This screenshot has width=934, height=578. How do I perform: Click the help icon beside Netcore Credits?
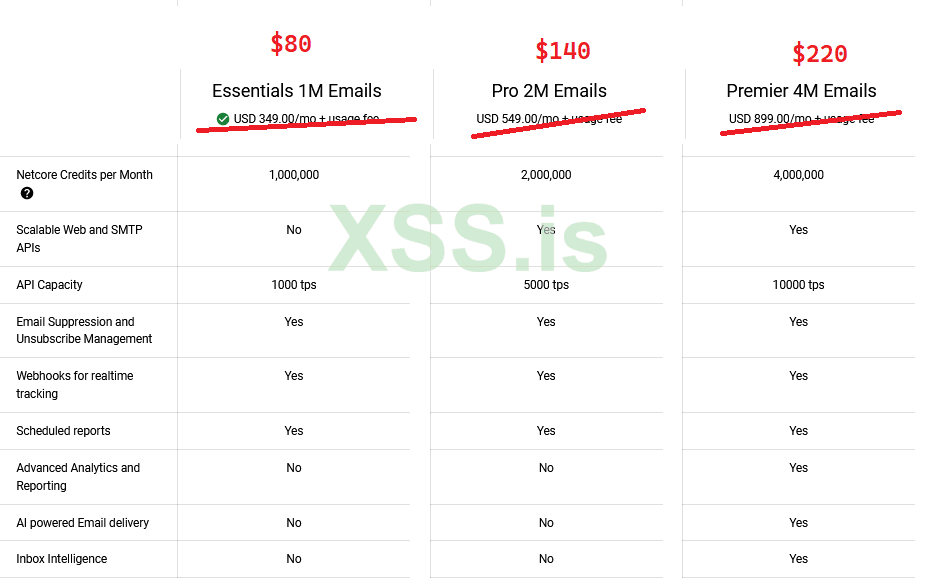27,193
